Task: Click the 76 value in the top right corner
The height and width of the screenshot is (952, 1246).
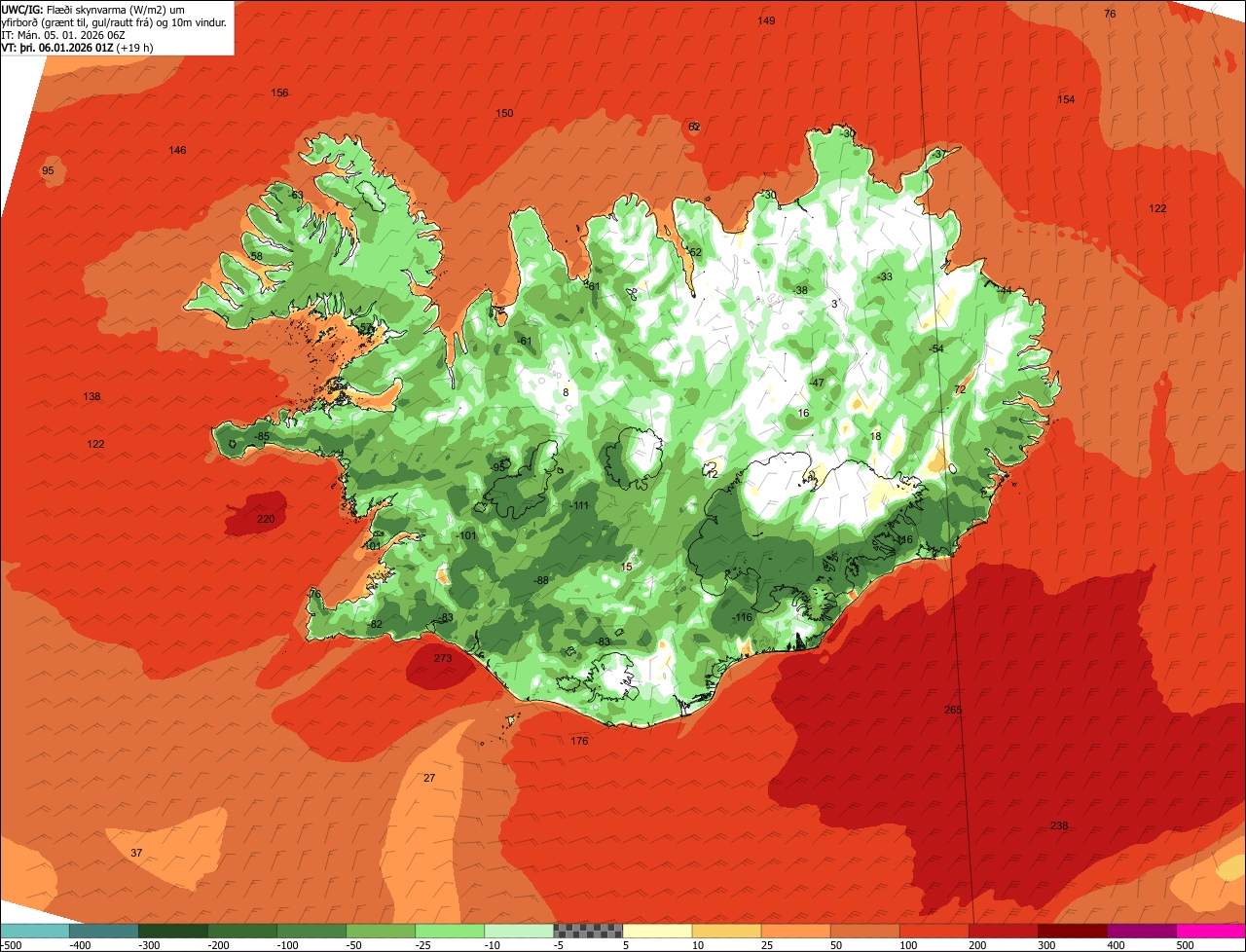Action: (1110, 13)
